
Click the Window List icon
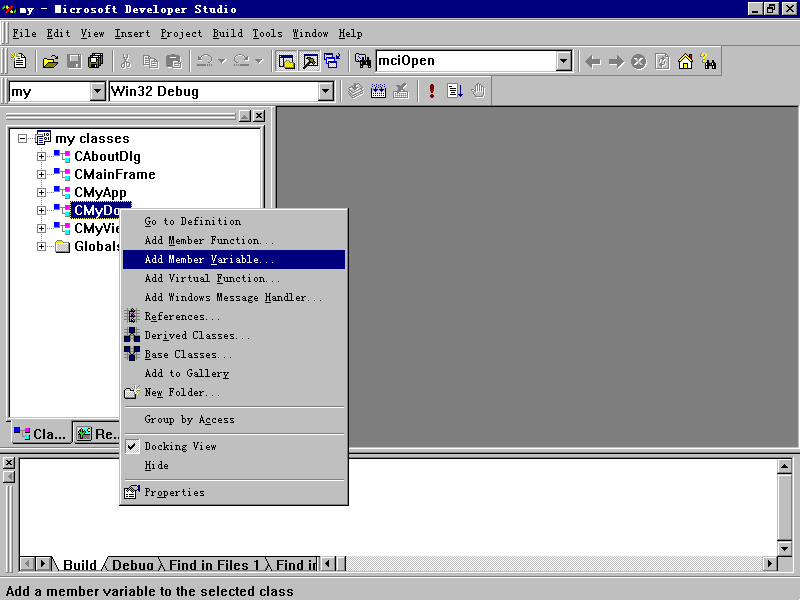[332, 61]
